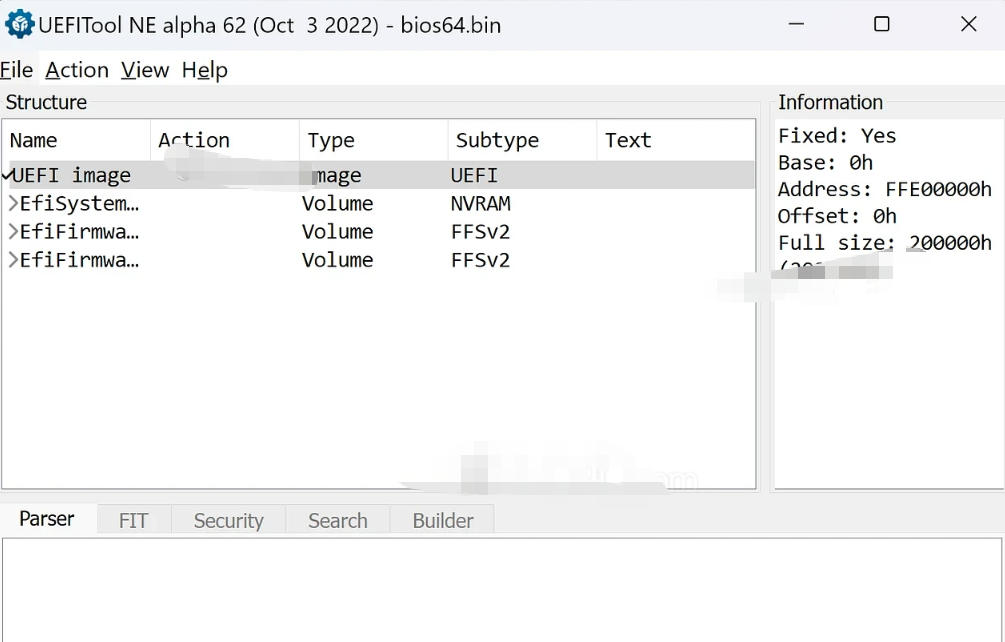Image resolution: width=1005 pixels, height=642 pixels.
Task: Open the View menu
Action: (145, 70)
